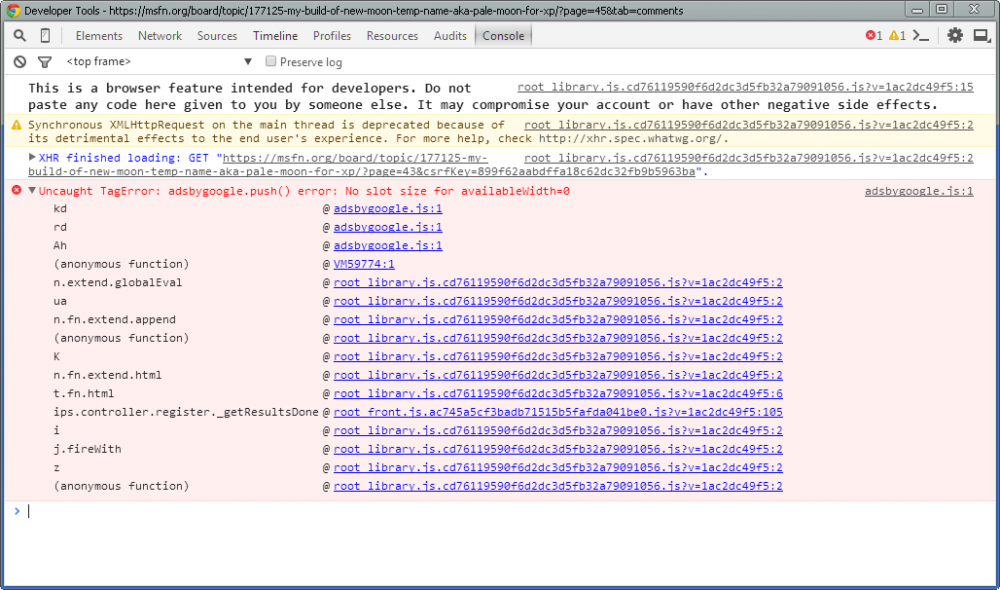This screenshot has height=590, width=1000.
Task: Focus the console input prompt line
Action: coord(500,511)
